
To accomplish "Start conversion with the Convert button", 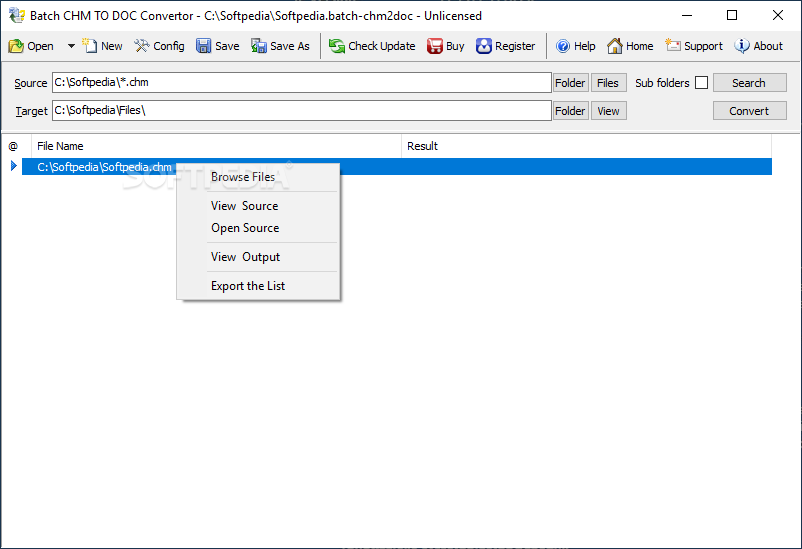I will point(749,111).
